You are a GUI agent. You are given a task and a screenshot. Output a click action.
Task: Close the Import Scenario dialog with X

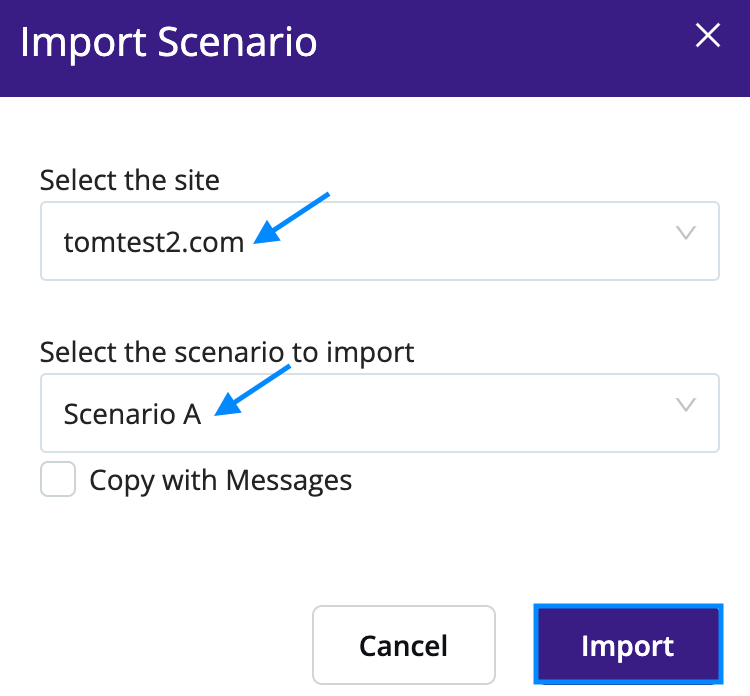(x=708, y=36)
